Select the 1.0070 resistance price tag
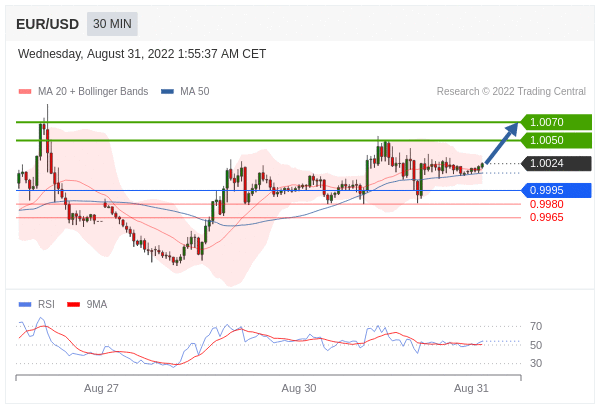The image size is (597, 411). pyautogui.click(x=556, y=122)
